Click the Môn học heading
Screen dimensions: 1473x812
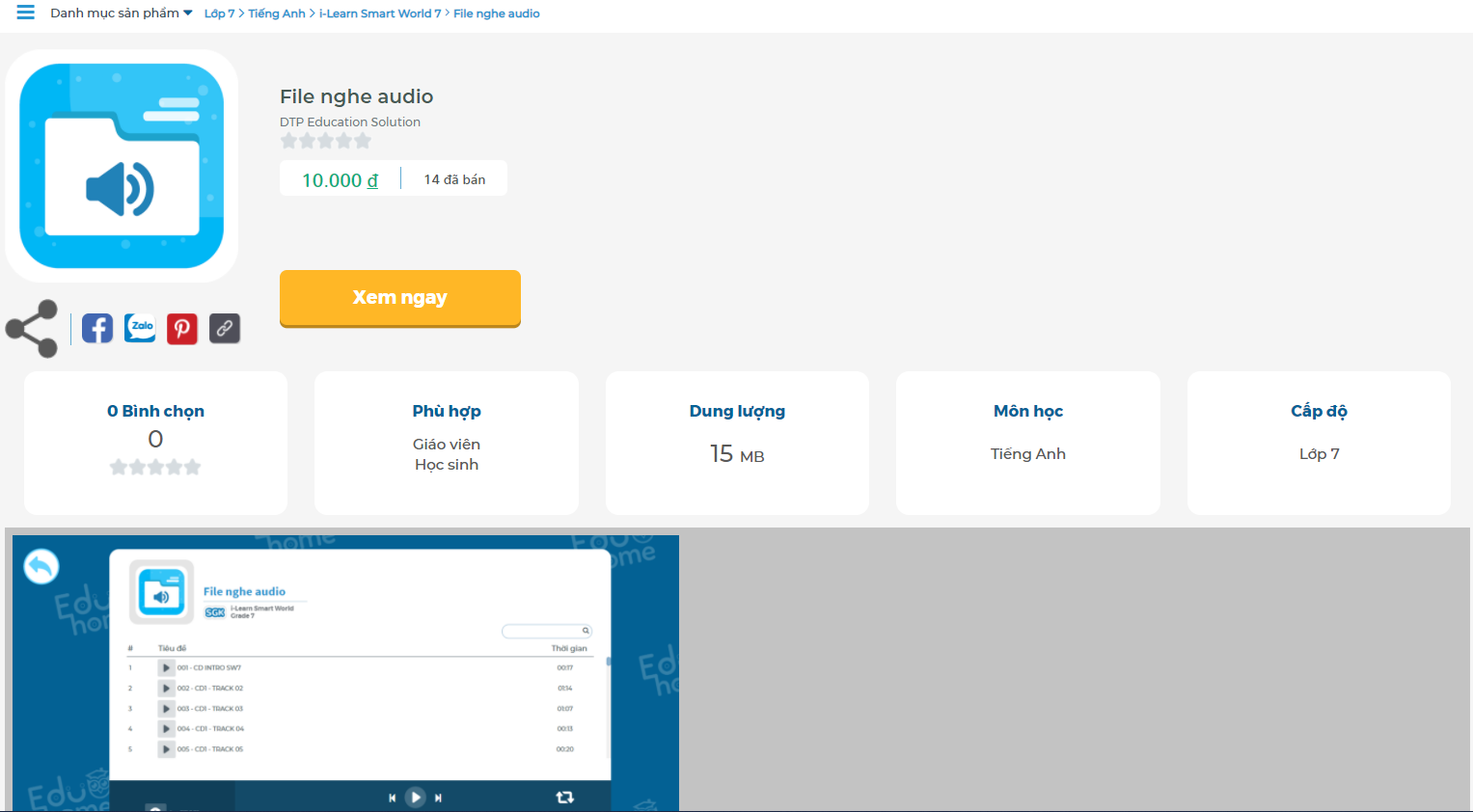tap(1028, 411)
